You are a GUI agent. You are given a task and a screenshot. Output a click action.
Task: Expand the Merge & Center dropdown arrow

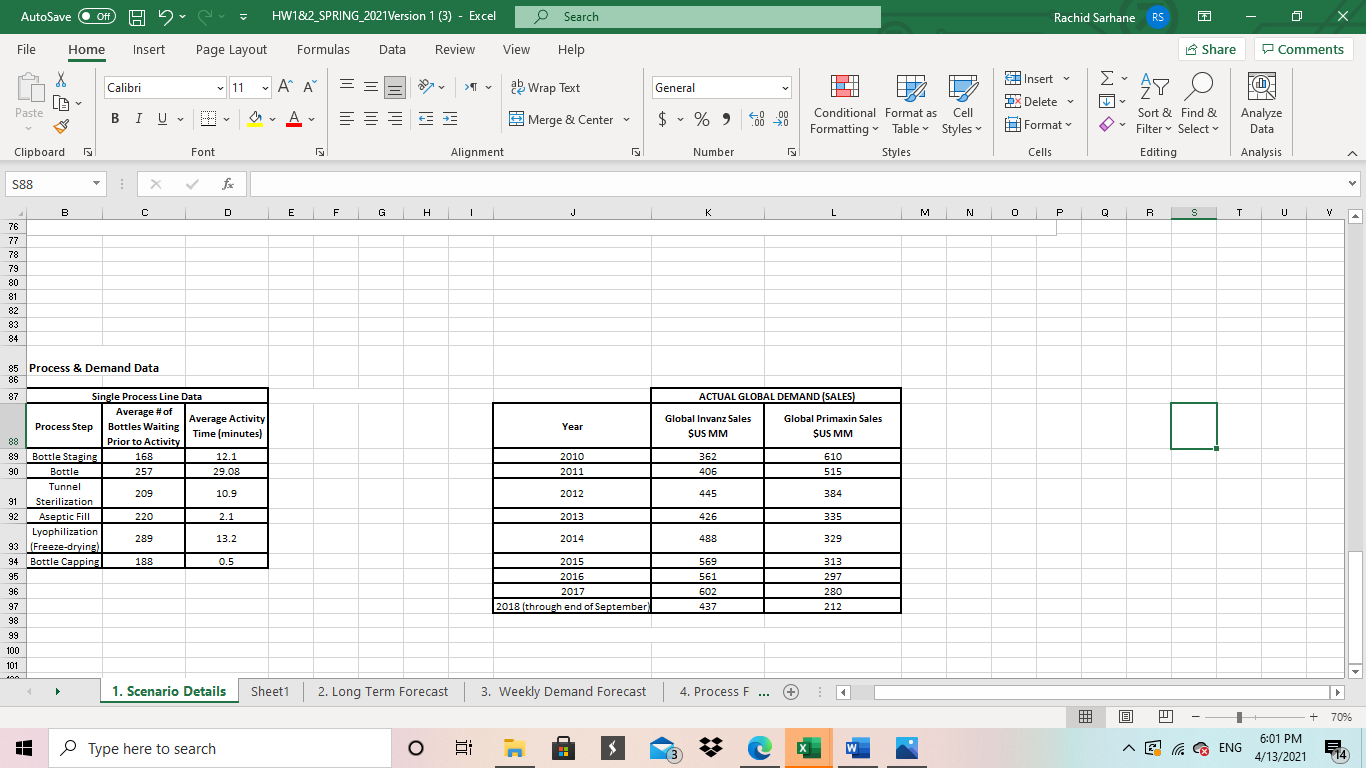click(x=626, y=120)
